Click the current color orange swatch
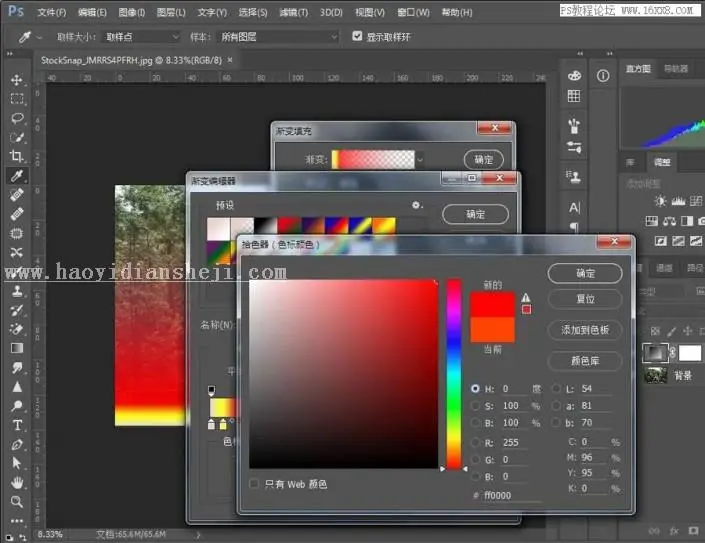The image size is (705, 543). (x=492, y=329)
